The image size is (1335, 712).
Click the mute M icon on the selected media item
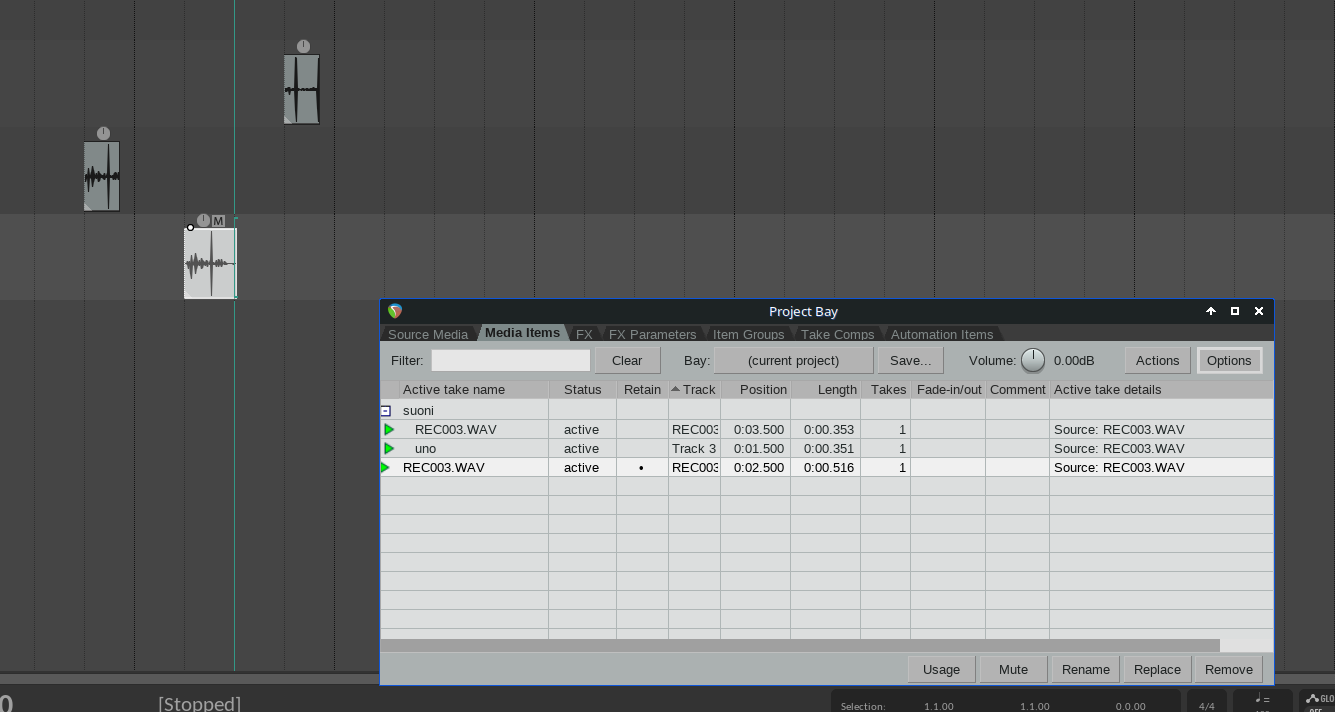(219, 221)
